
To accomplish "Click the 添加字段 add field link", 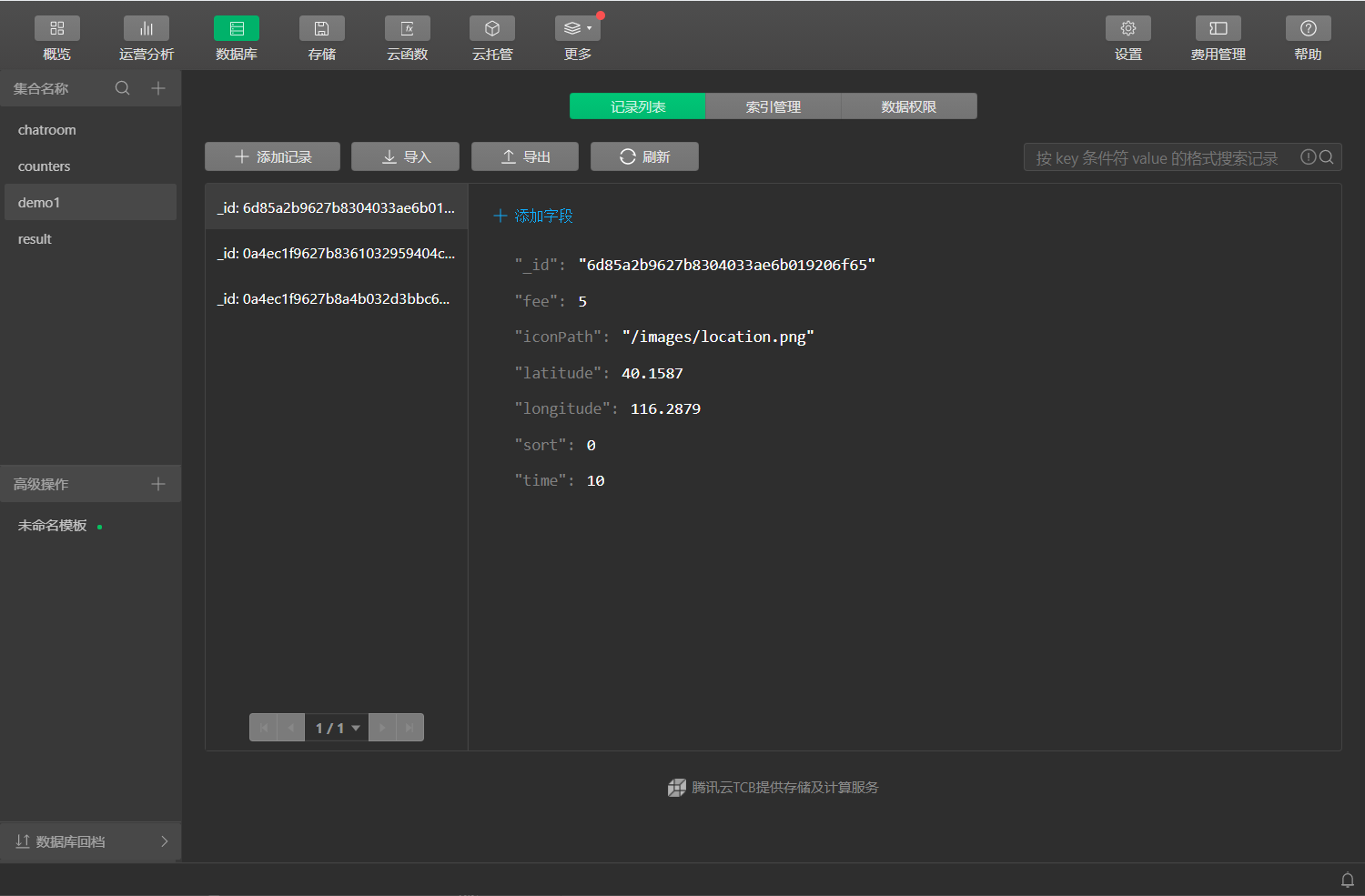I will [x=533, y=216].
